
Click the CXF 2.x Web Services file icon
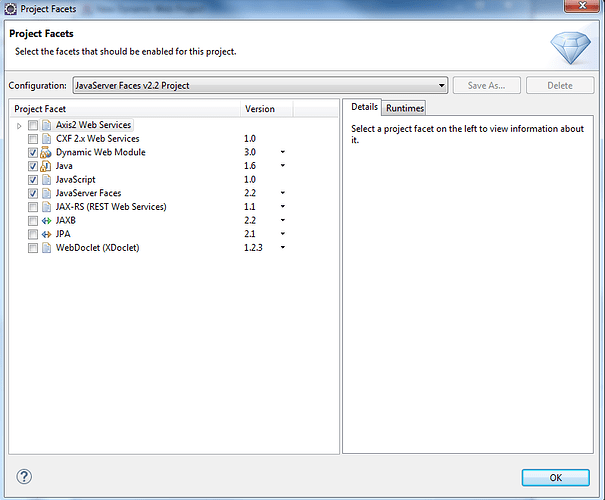46,139
